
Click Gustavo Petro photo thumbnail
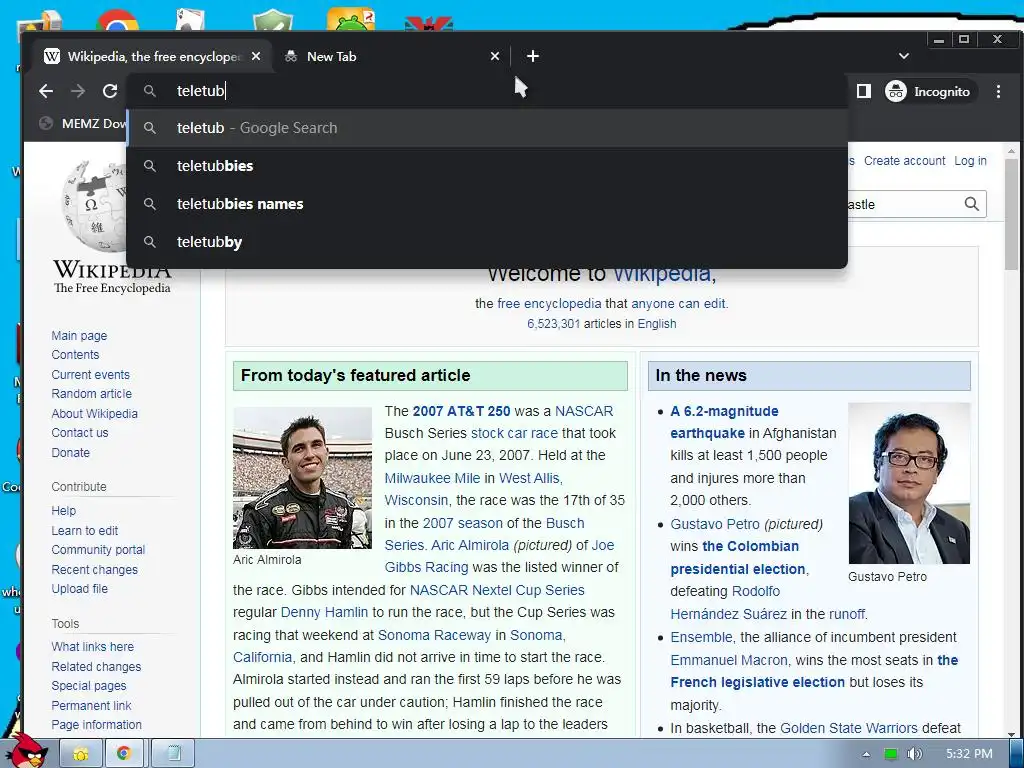[909, 483]
